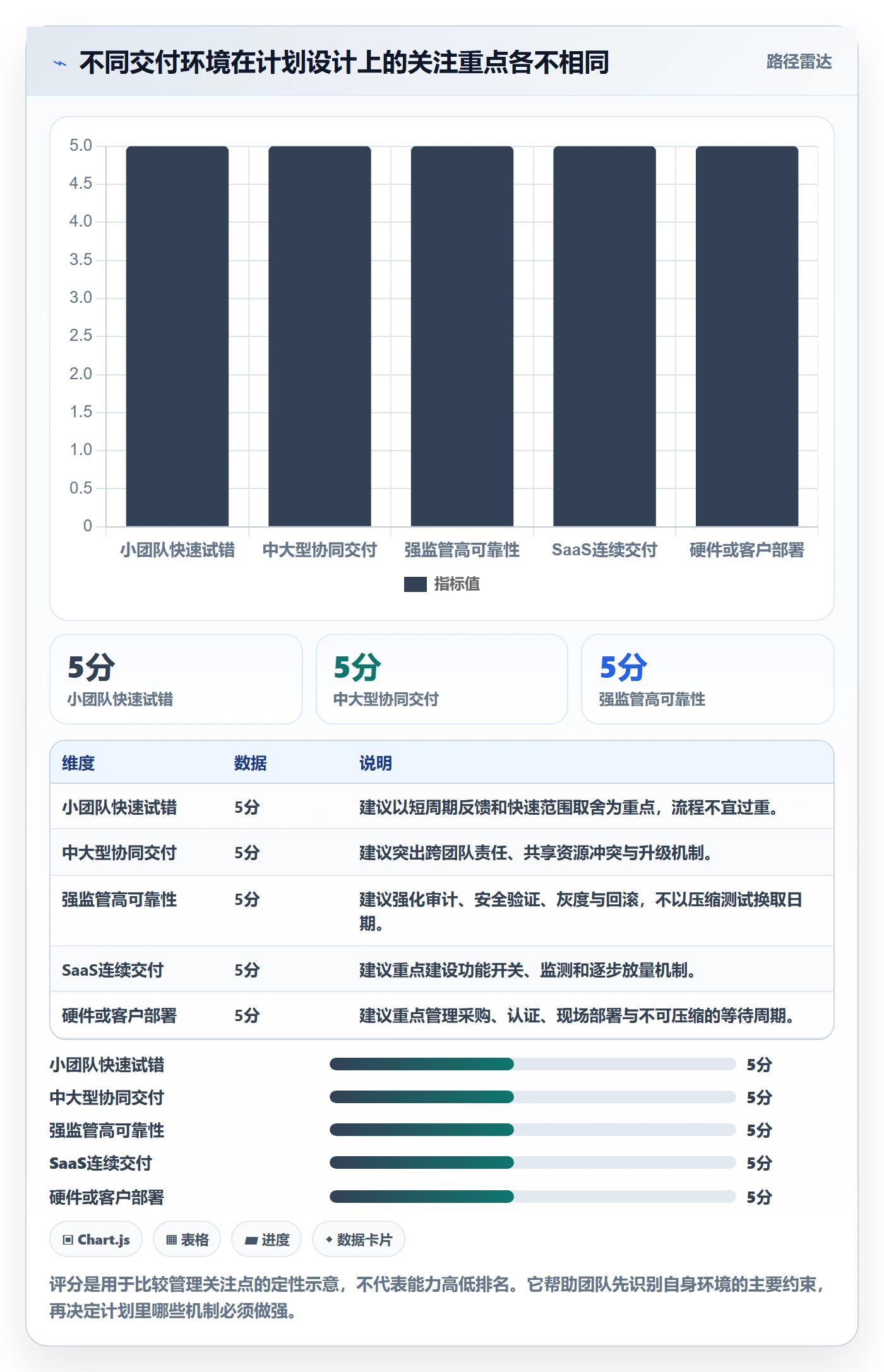The width and height of the screenshot is (884, 1372).
Task: Click the chart bar for 小团队快速试错
Action: tap(177, 336)
